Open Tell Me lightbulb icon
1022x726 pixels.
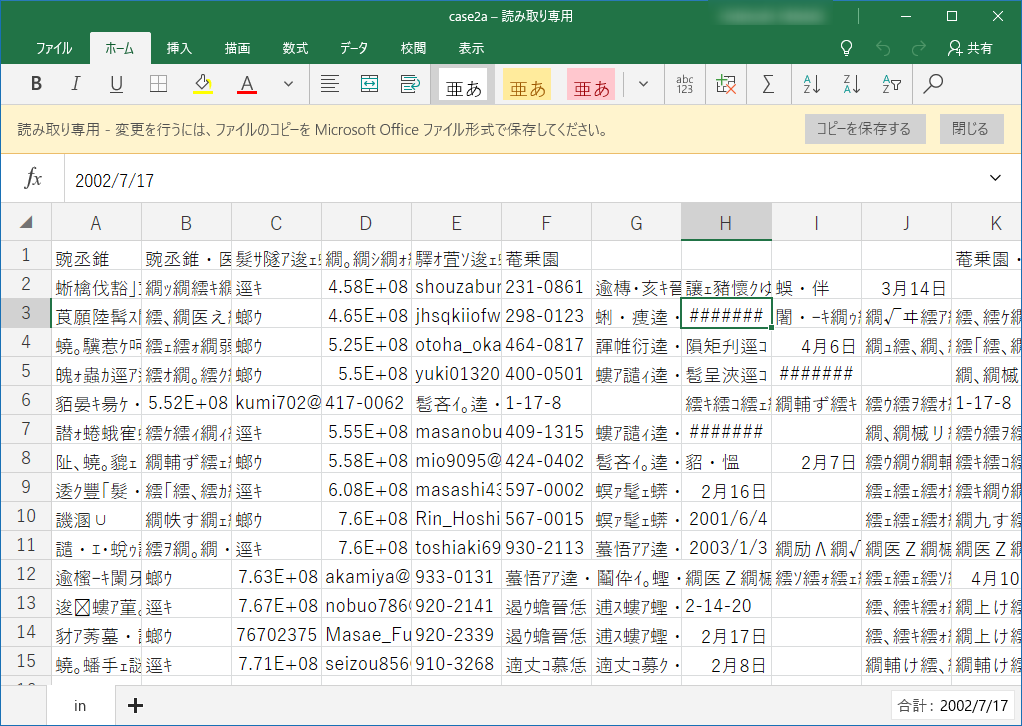846,48
